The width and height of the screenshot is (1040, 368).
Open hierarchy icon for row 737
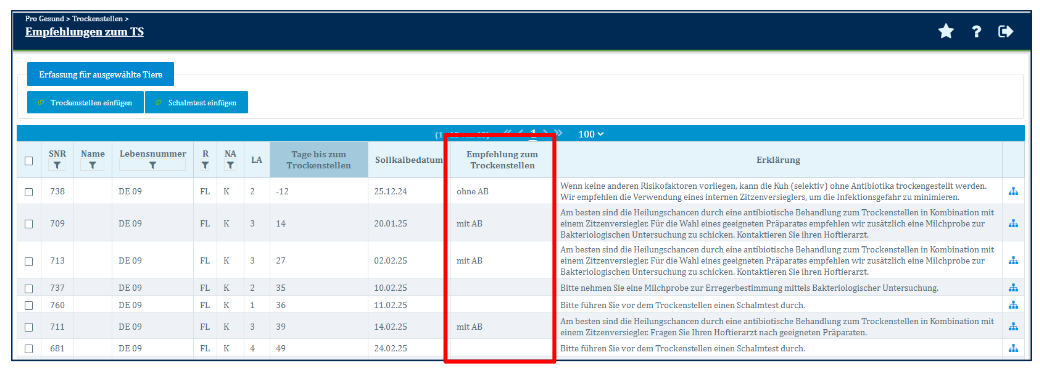1013,288
